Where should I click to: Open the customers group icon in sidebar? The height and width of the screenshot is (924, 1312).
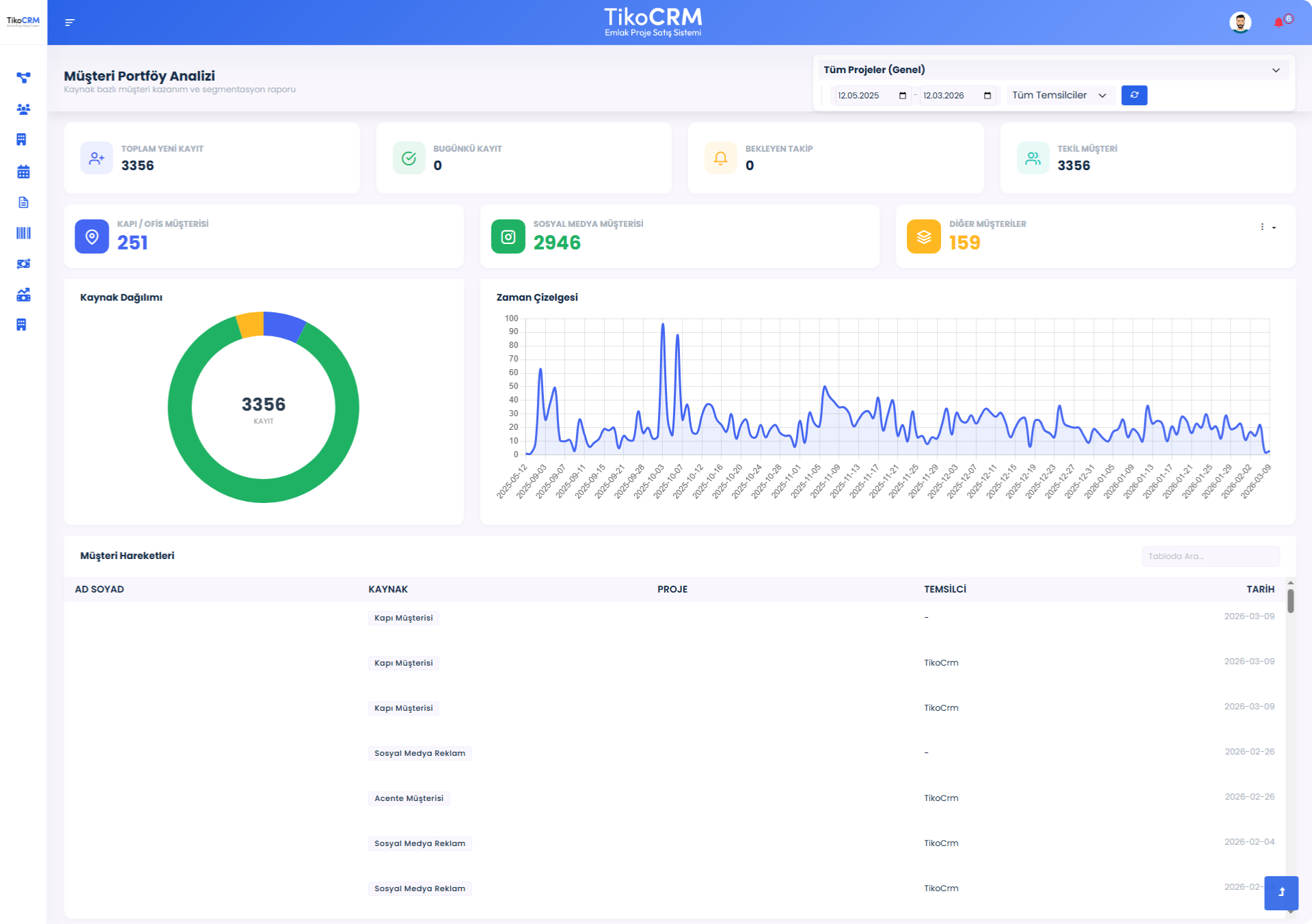pos(23,109)
